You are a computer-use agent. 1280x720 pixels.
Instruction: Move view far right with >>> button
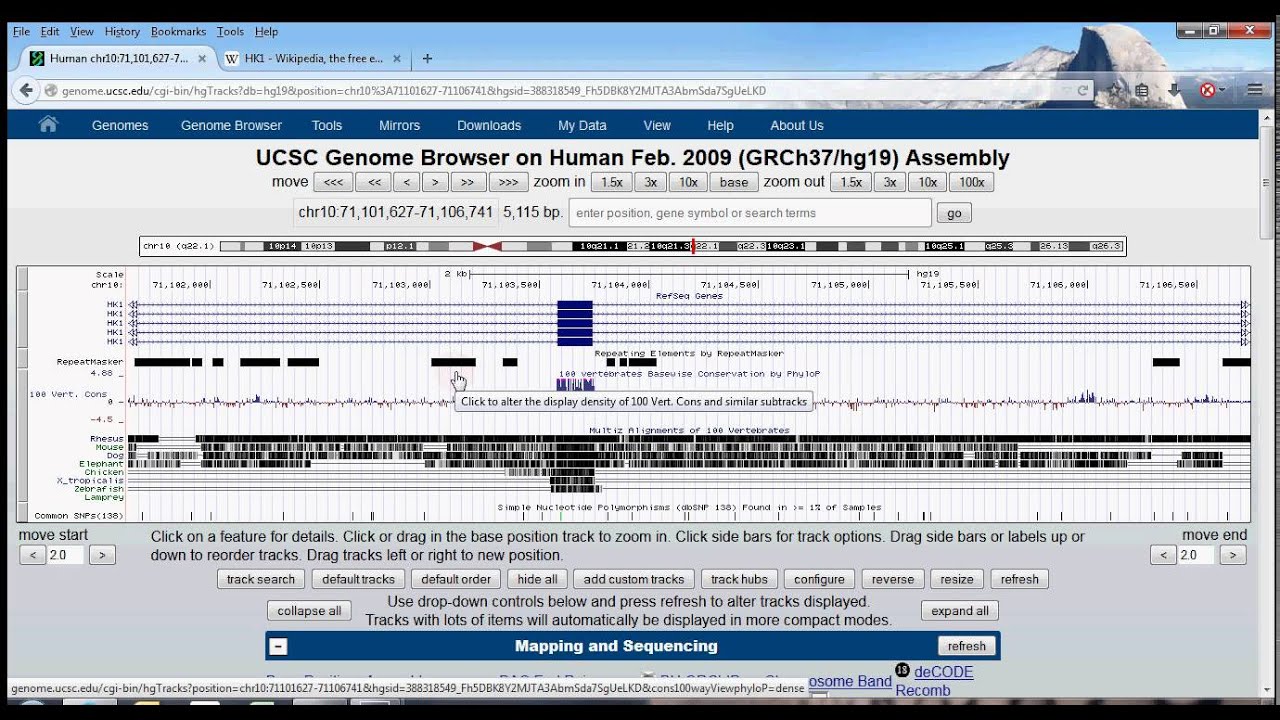509,182
